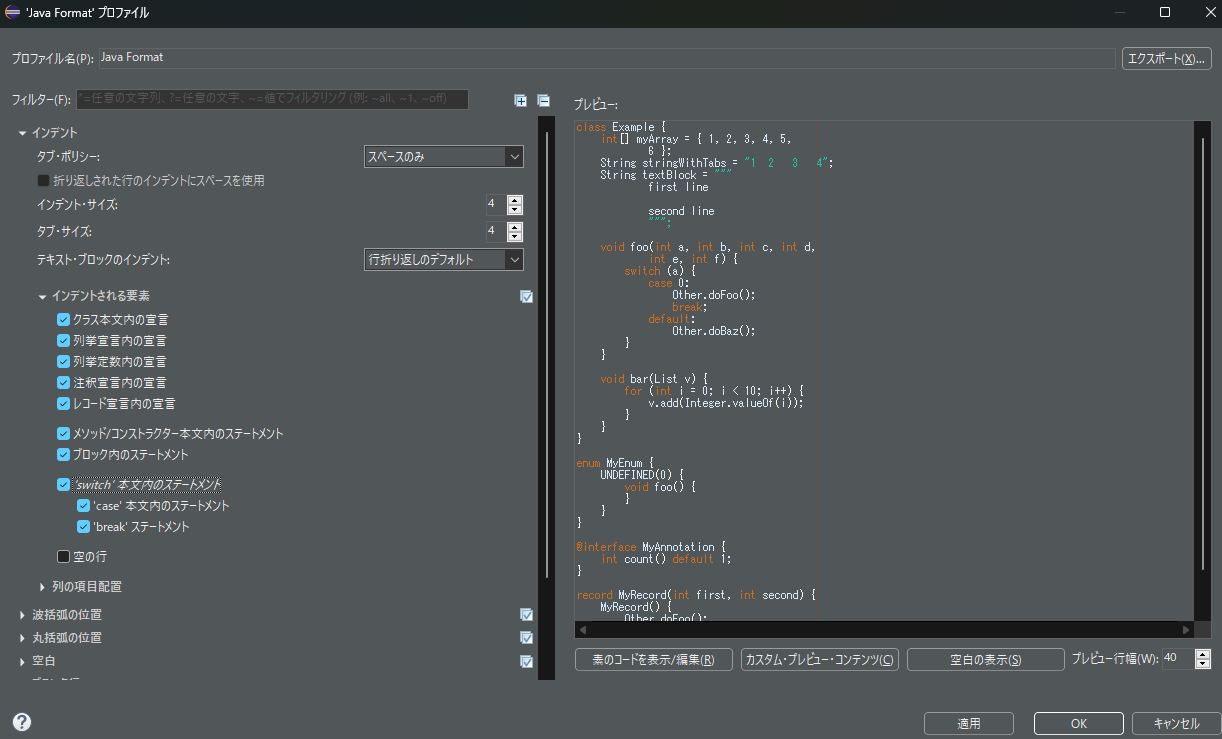
Task: Click the preview icon beside 波括弧の位置
Action: pyautogui.click(x=527, y=615)
